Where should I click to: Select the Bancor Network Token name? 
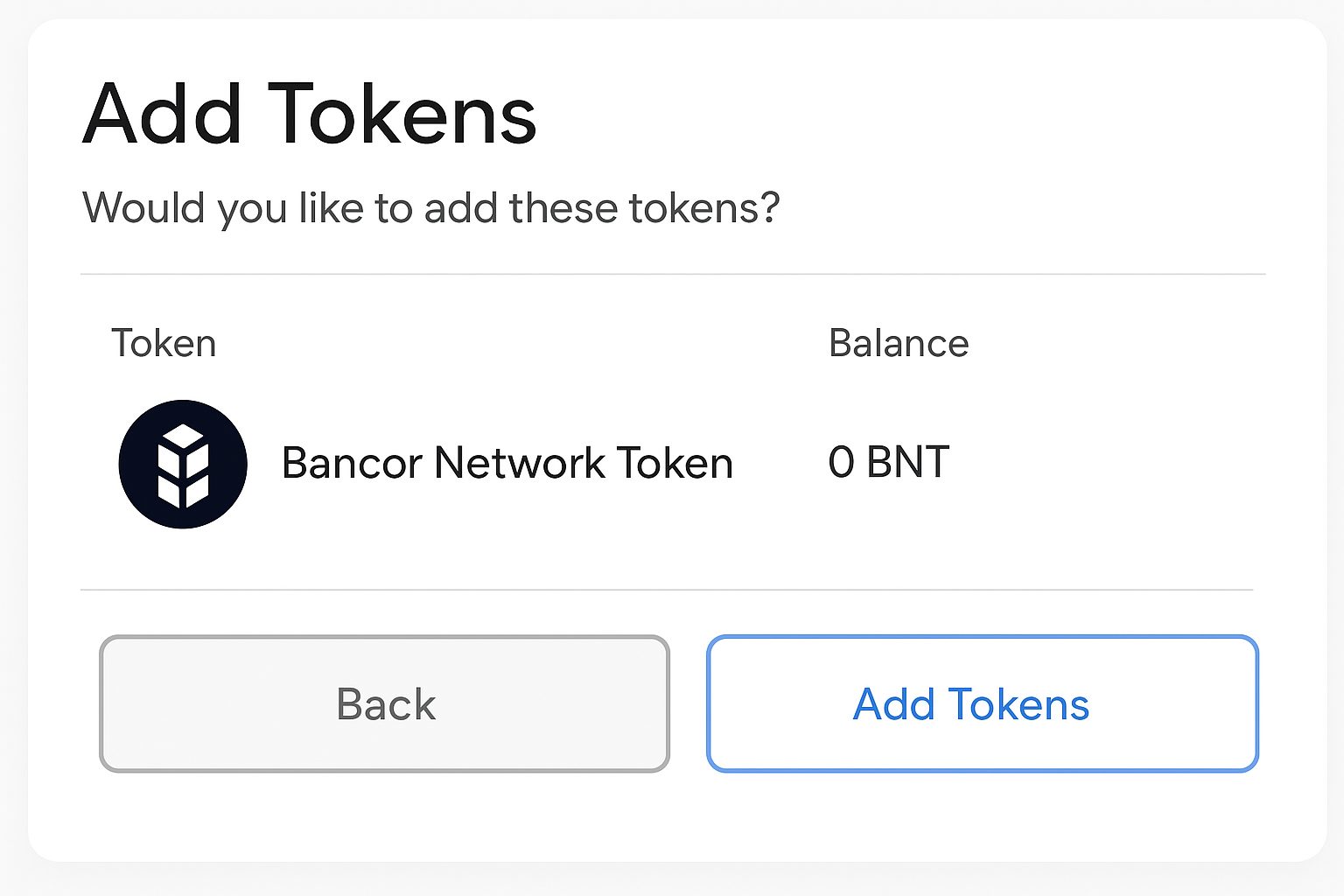[x=507, y=463]
